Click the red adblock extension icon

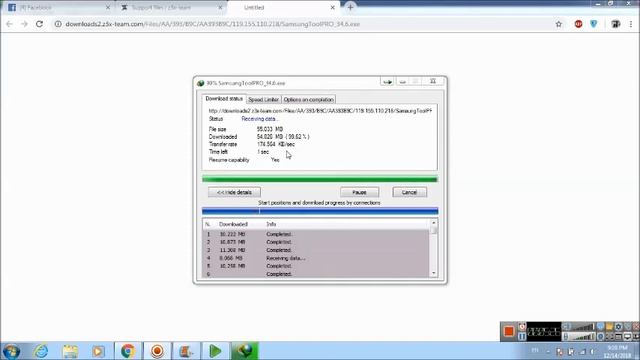tap(578, 24)
